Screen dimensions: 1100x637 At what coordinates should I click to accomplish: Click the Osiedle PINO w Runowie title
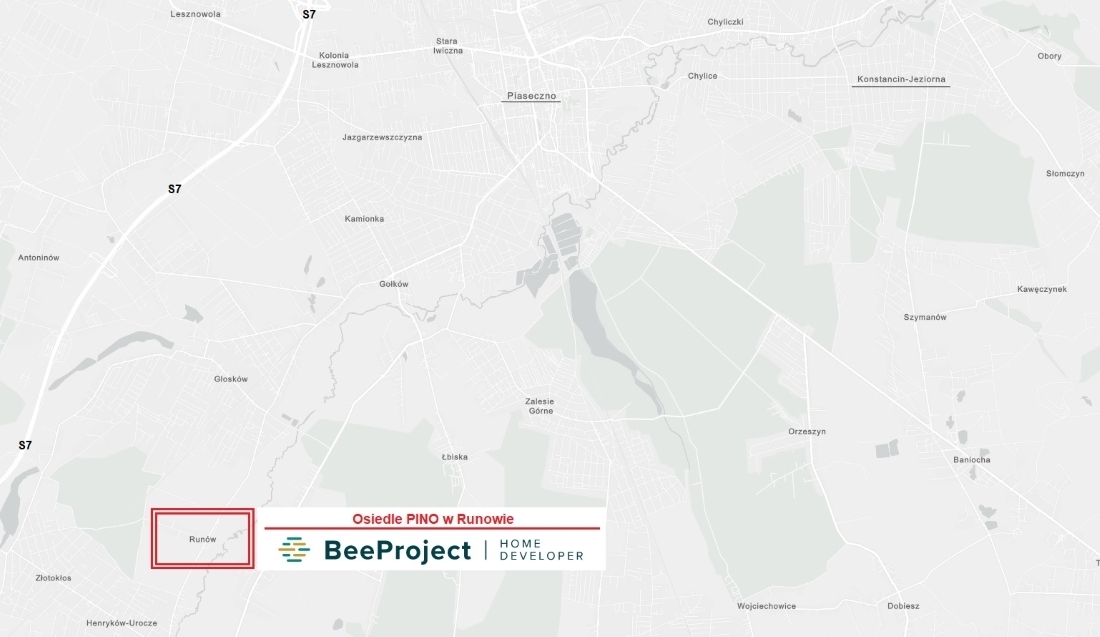click(x=433, y=519)
